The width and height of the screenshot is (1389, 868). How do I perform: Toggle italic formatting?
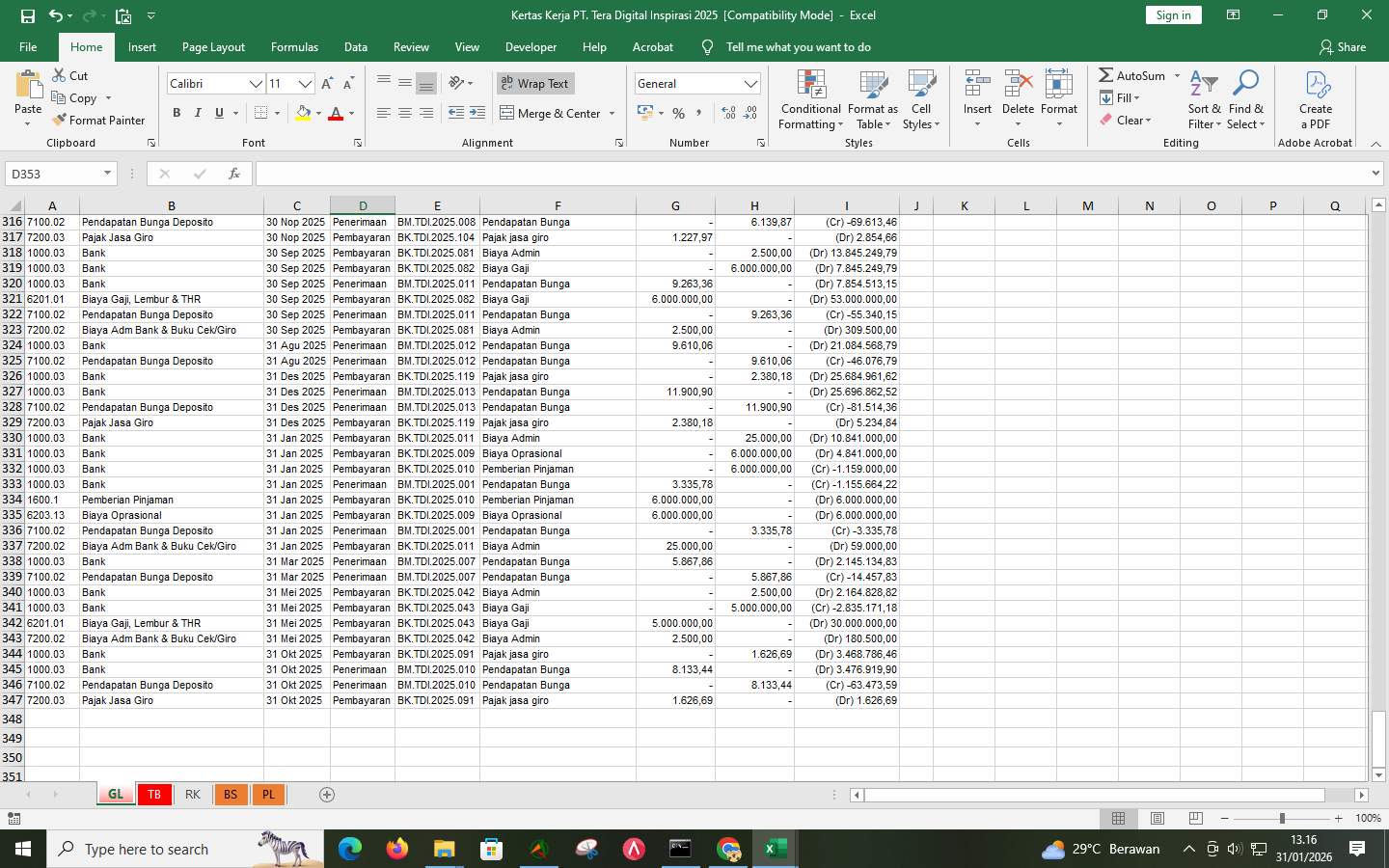[198, 113]
